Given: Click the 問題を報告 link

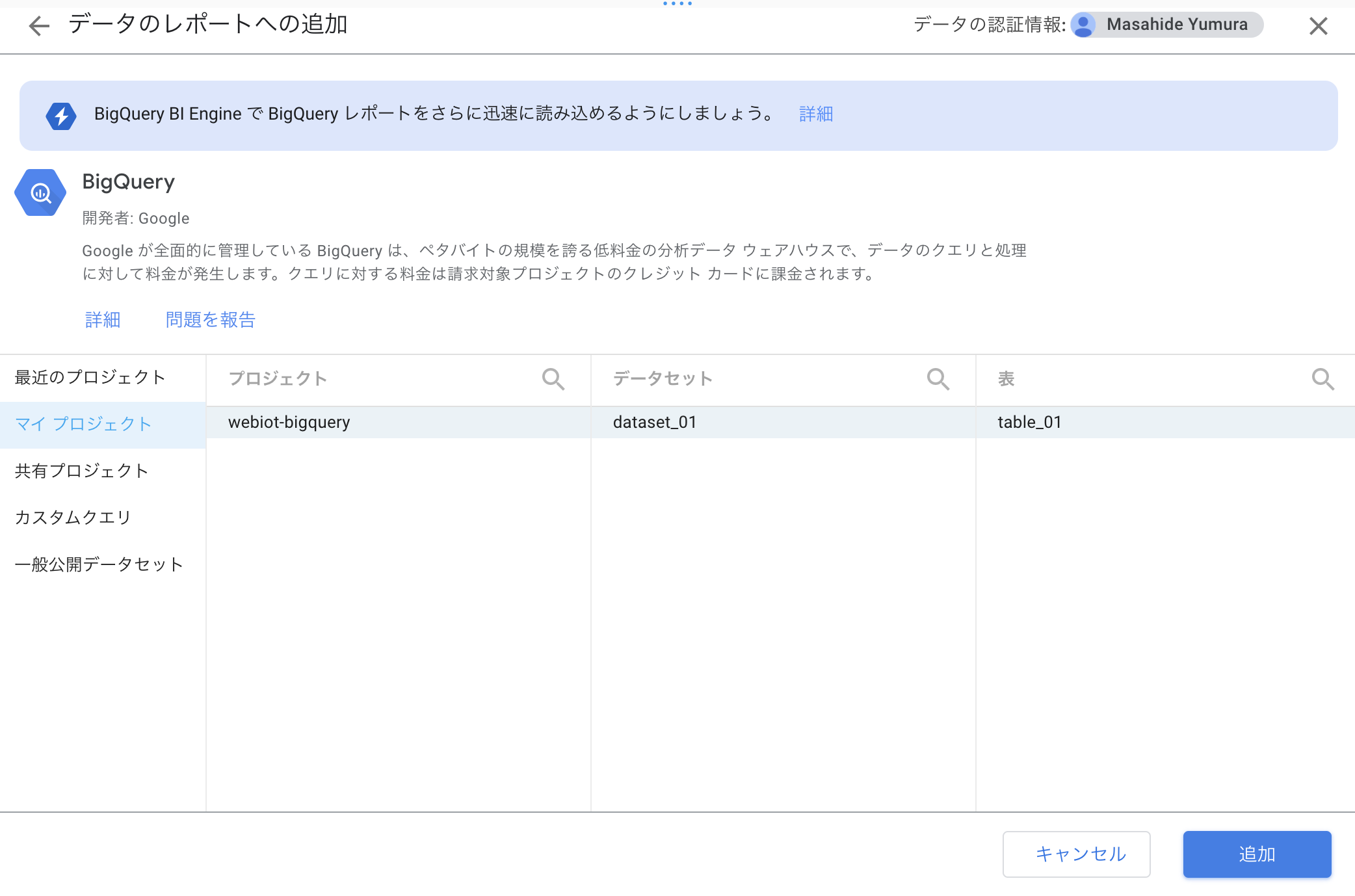Looking at the screenshot, I should pyautogui.click(x=209, y=319).
